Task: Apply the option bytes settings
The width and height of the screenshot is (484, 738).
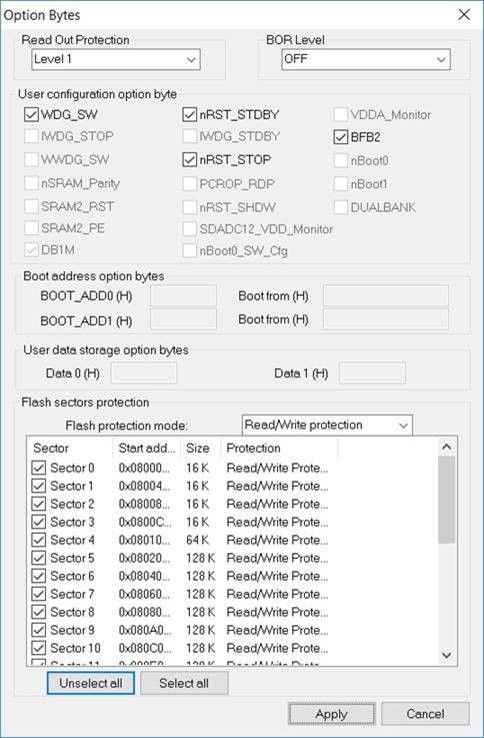Action: click(331, 714)
